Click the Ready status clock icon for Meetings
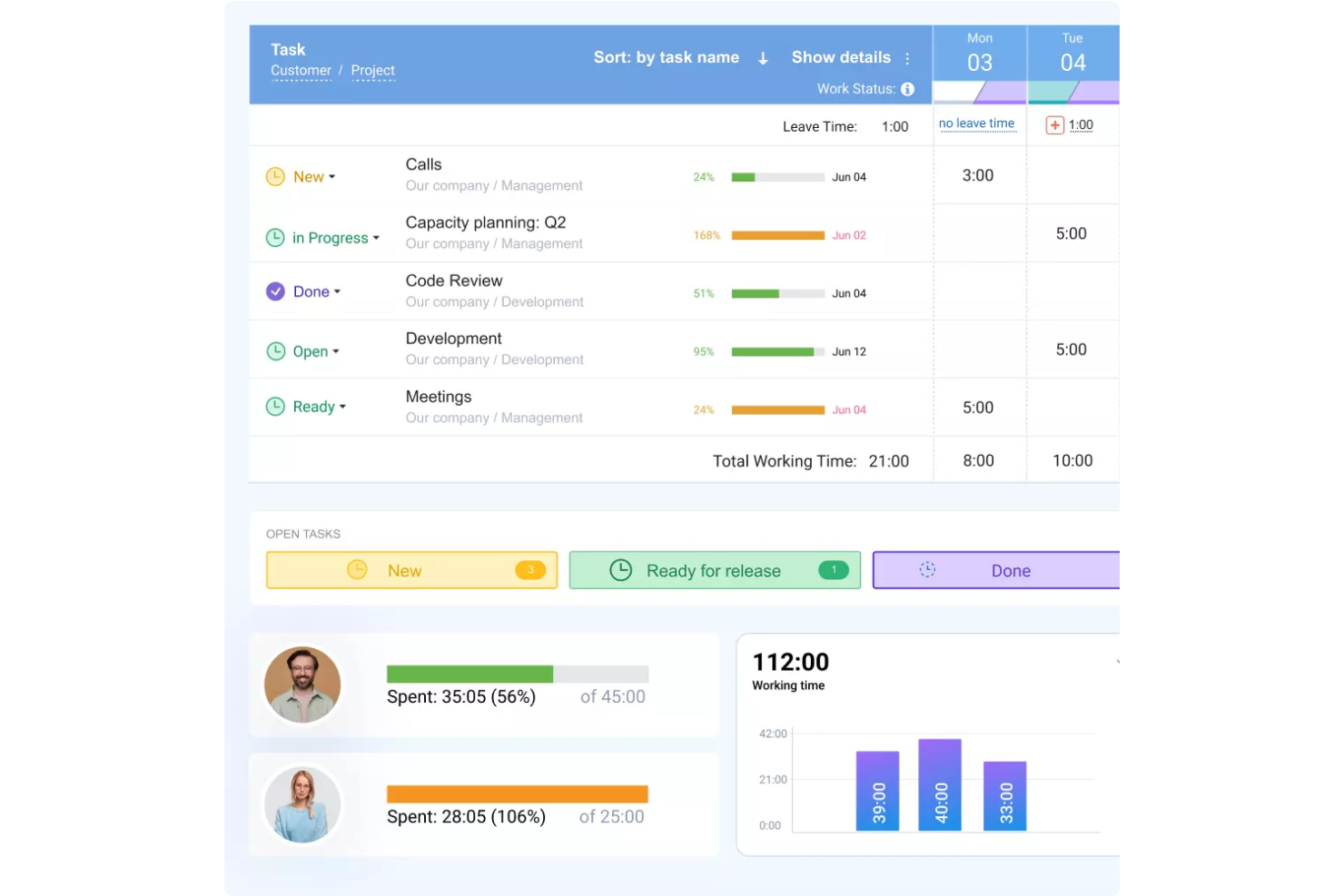Viewport: 1344px width, 896px height. coord(275,406)
